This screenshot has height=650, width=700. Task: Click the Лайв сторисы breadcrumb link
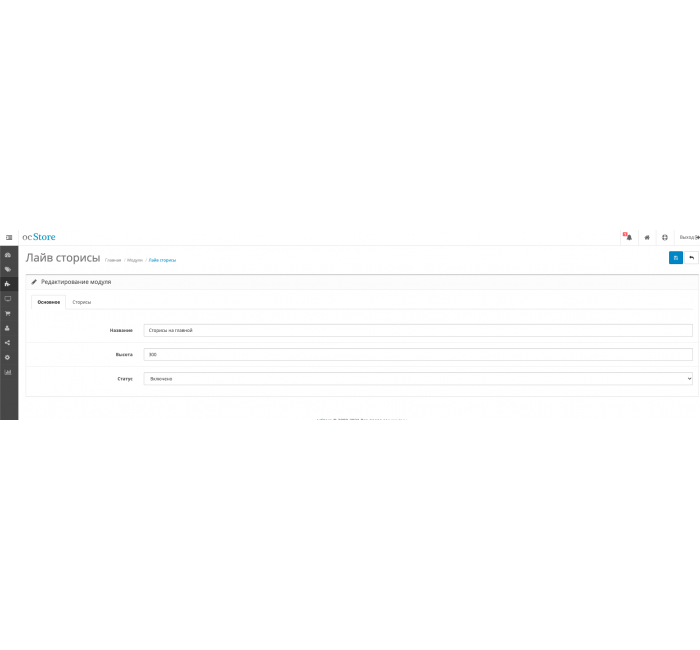[162, 260]
